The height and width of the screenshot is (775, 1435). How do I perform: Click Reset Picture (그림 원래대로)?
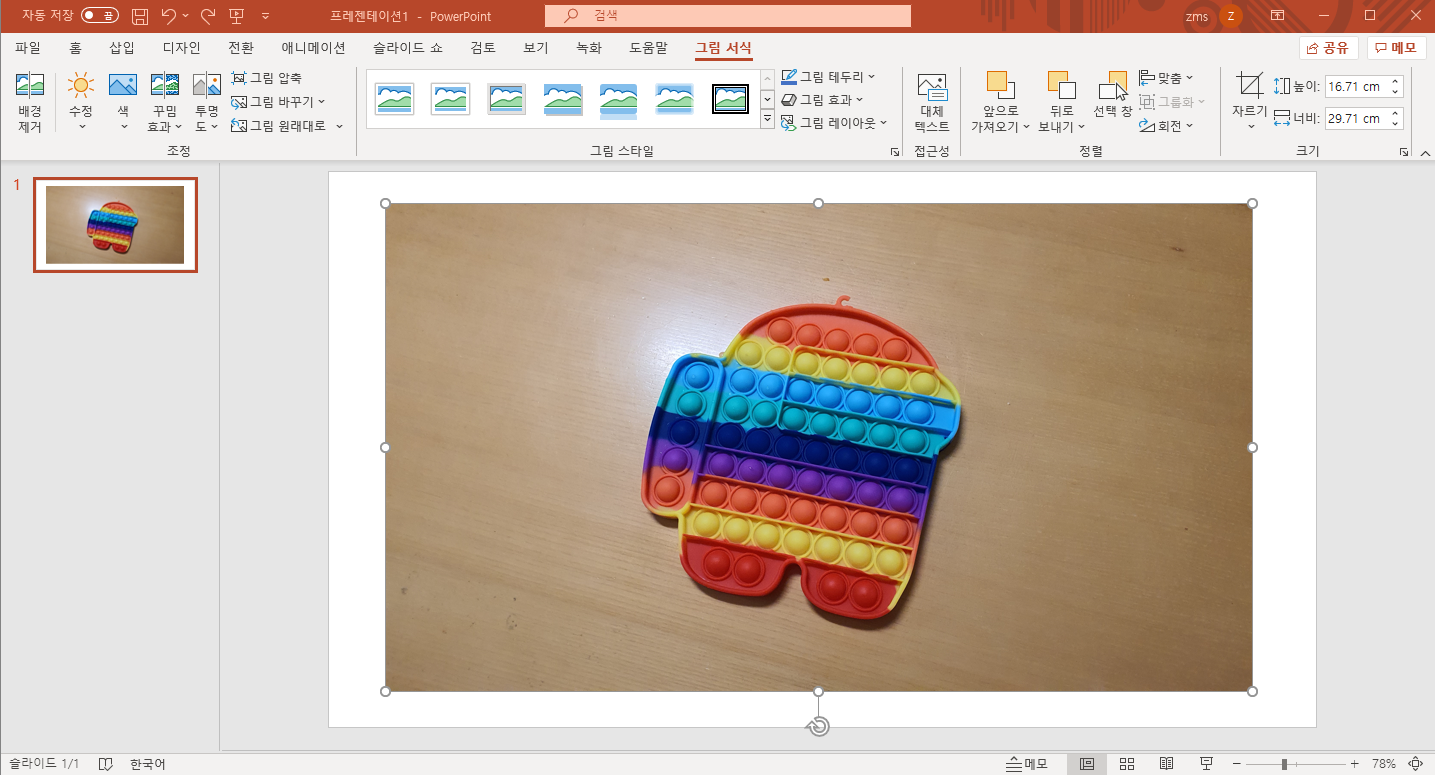click(286, 125)
